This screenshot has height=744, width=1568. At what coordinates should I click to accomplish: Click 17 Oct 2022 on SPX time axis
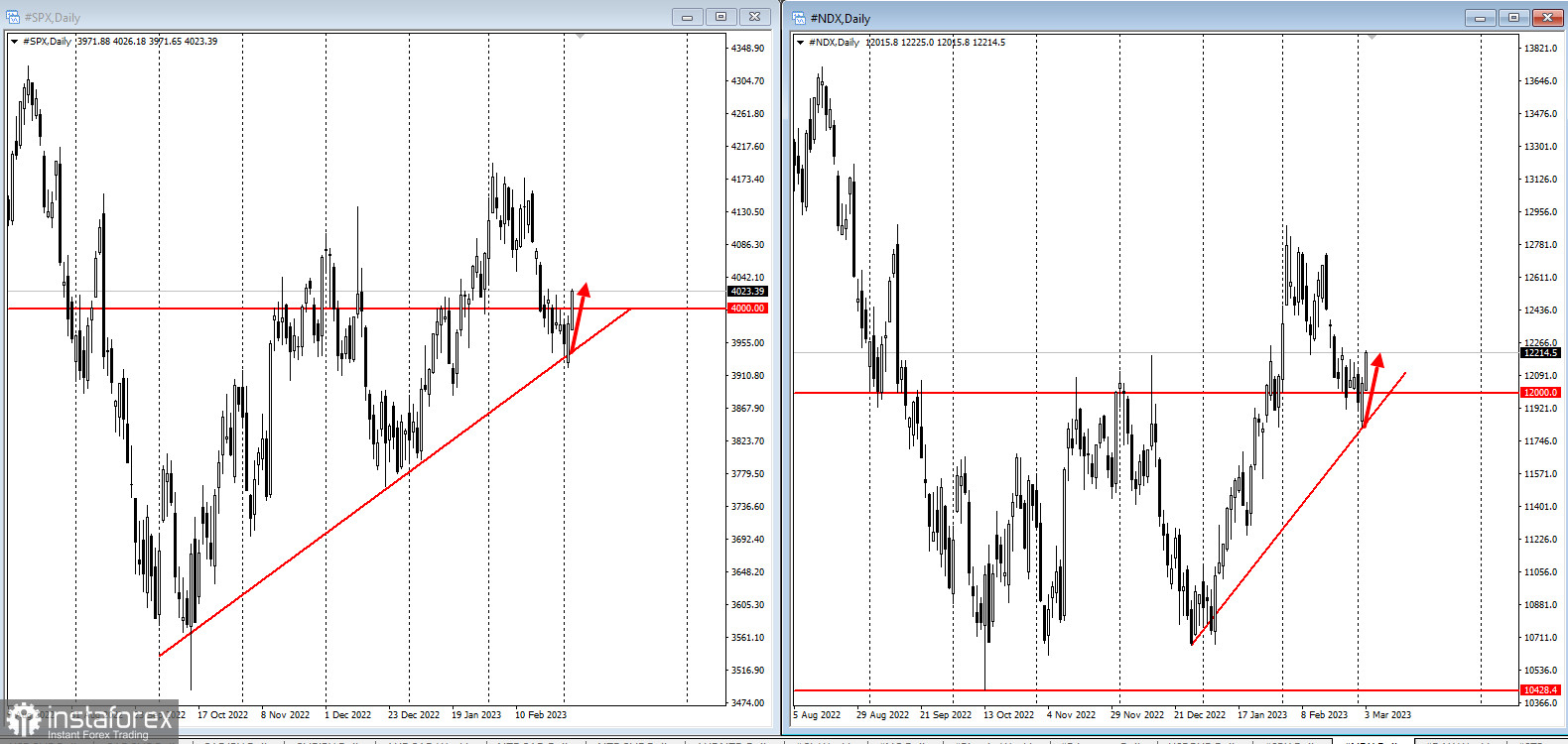coord(222,715)
